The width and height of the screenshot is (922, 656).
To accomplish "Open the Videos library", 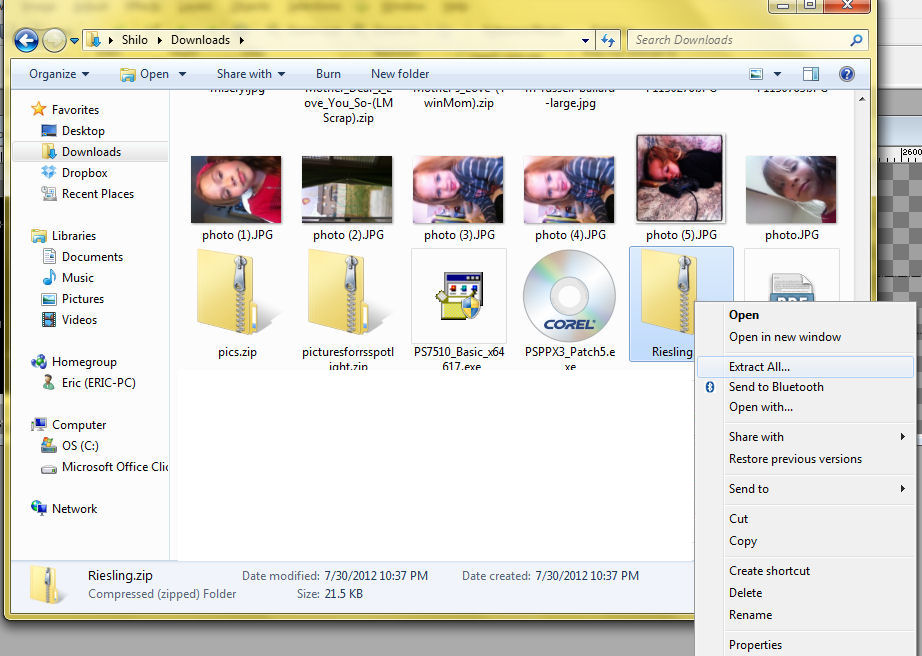I will coord(69,320).
